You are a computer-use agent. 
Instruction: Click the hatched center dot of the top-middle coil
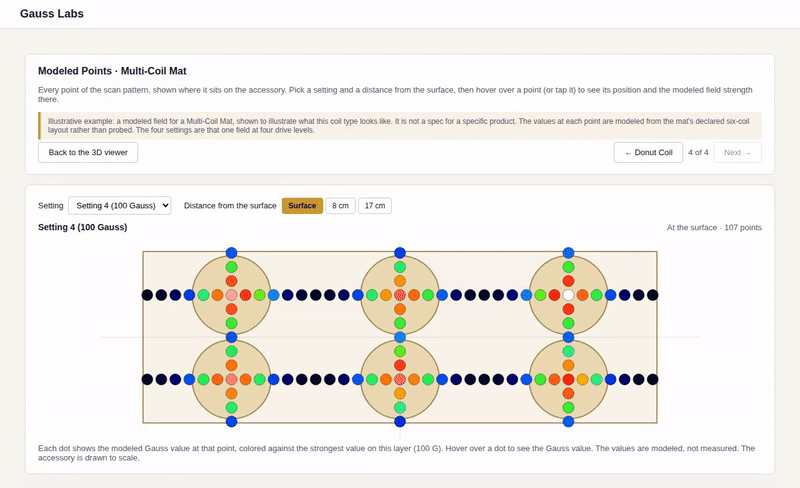[x=400, y=295]
